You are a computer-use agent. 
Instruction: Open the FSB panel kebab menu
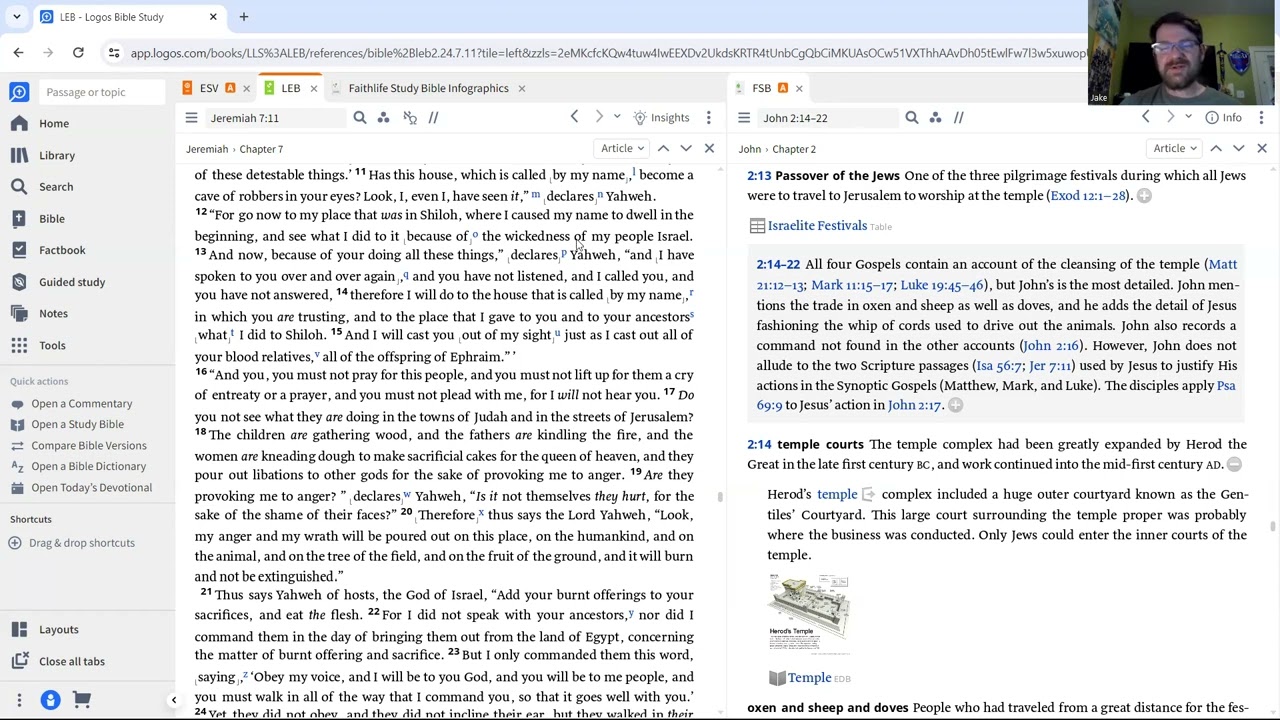[x=1260, y=118]
